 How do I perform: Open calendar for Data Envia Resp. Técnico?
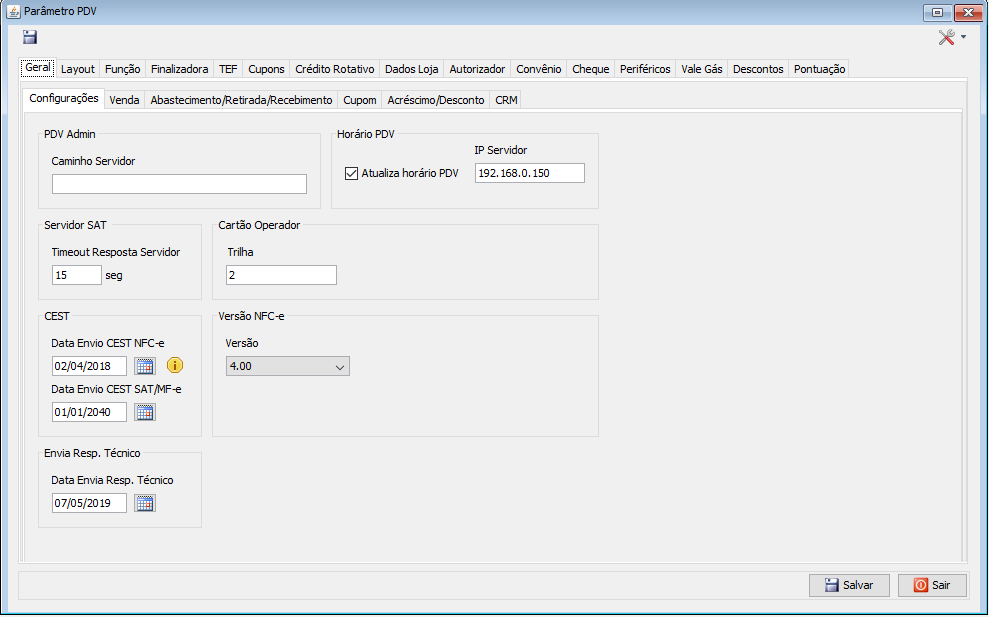click(145, 503)
